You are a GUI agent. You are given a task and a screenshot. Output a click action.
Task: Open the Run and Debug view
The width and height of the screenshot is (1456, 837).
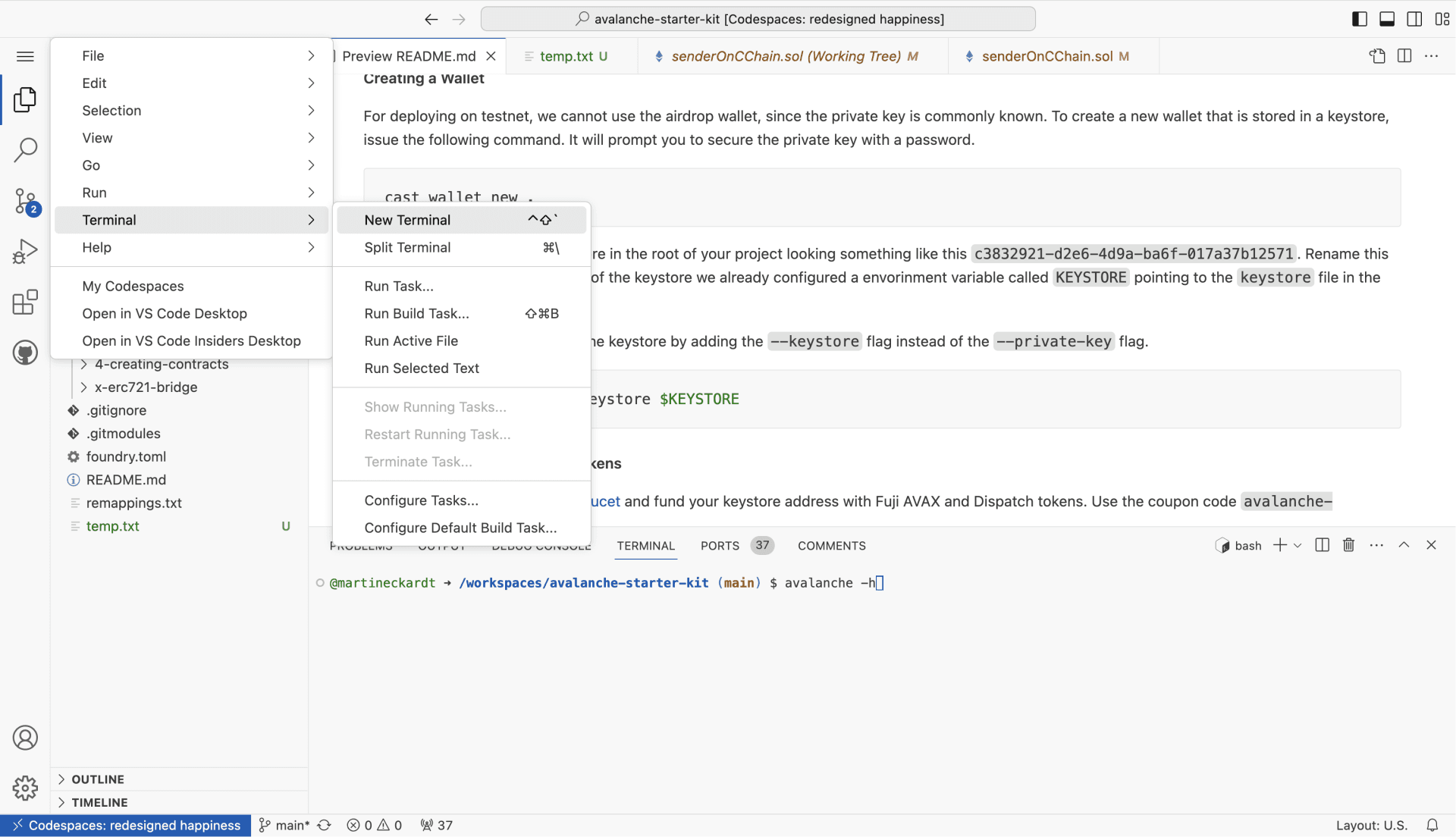[x=25, y=252]
